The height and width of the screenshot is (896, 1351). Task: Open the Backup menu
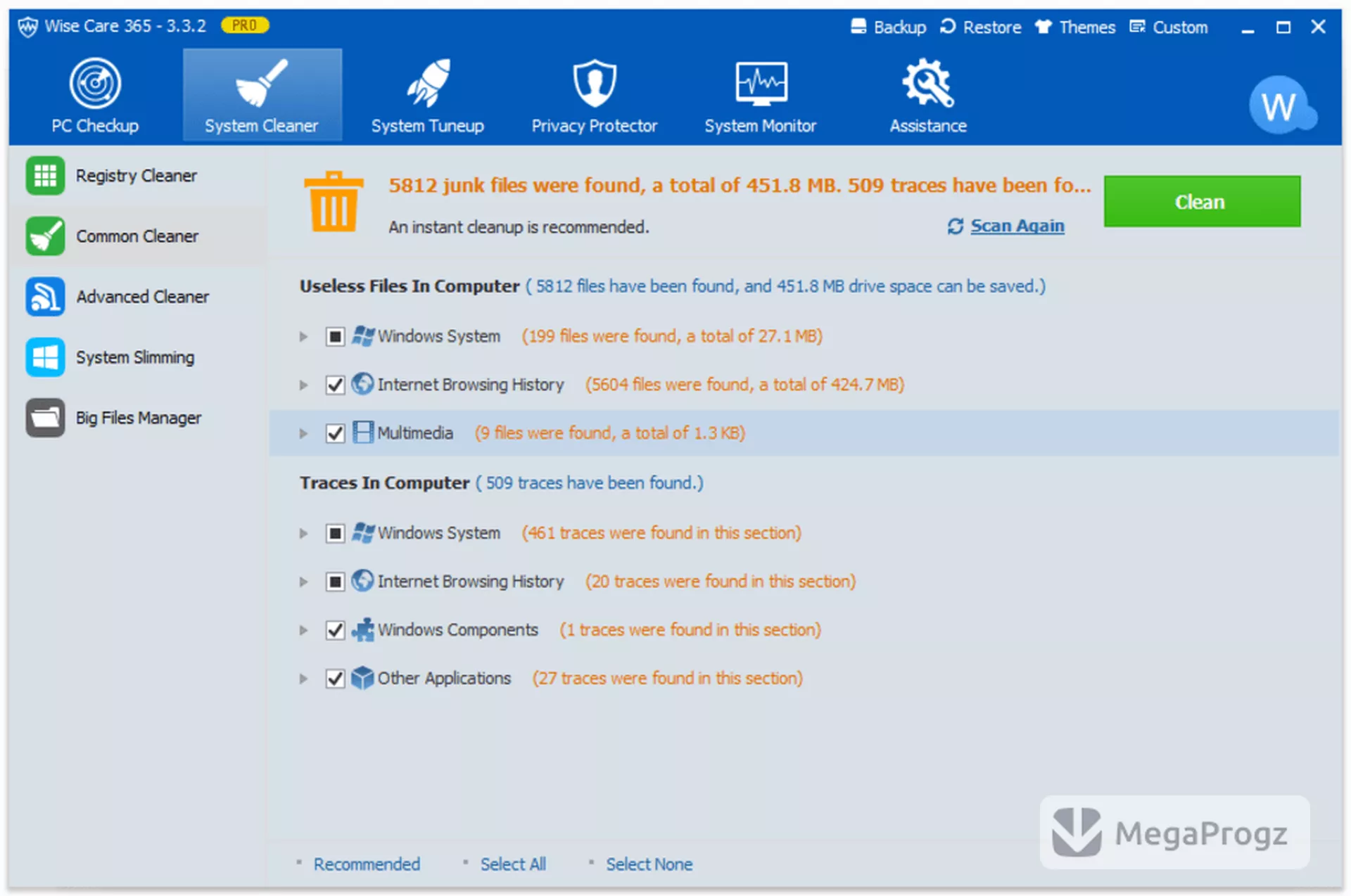point(888,27)
